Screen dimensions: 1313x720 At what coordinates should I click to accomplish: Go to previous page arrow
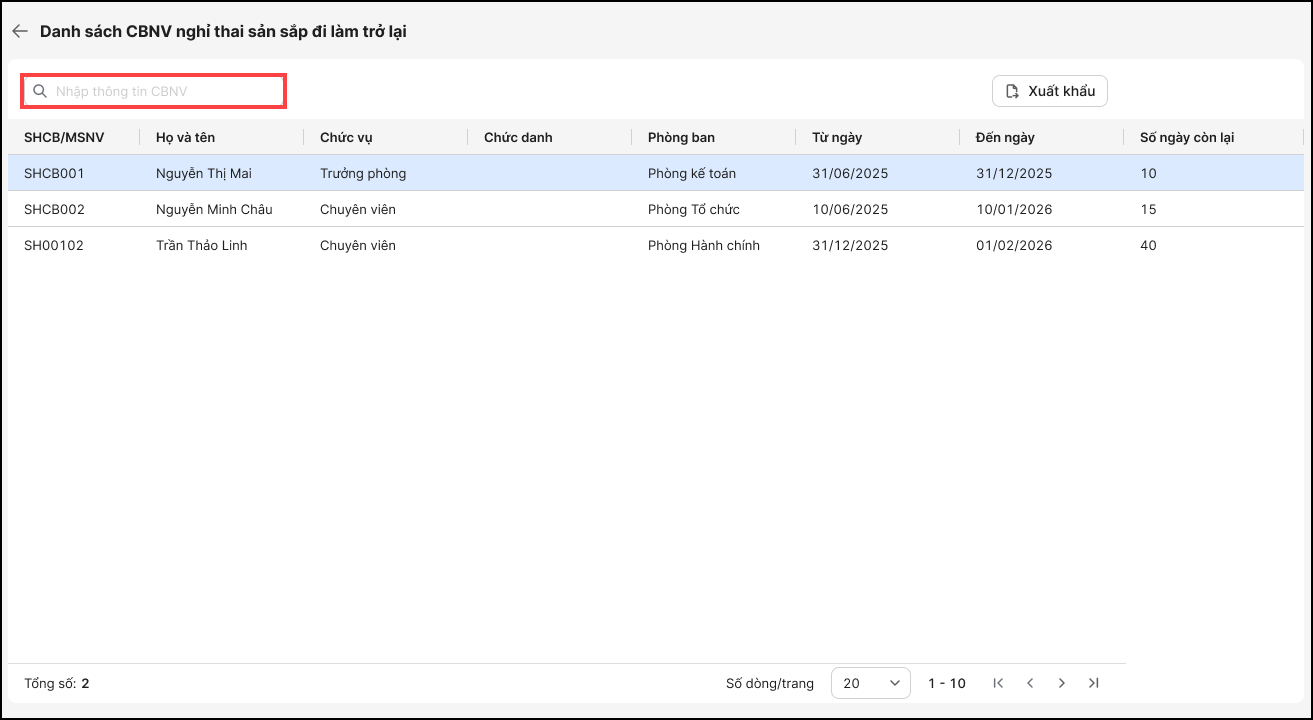1030,683
